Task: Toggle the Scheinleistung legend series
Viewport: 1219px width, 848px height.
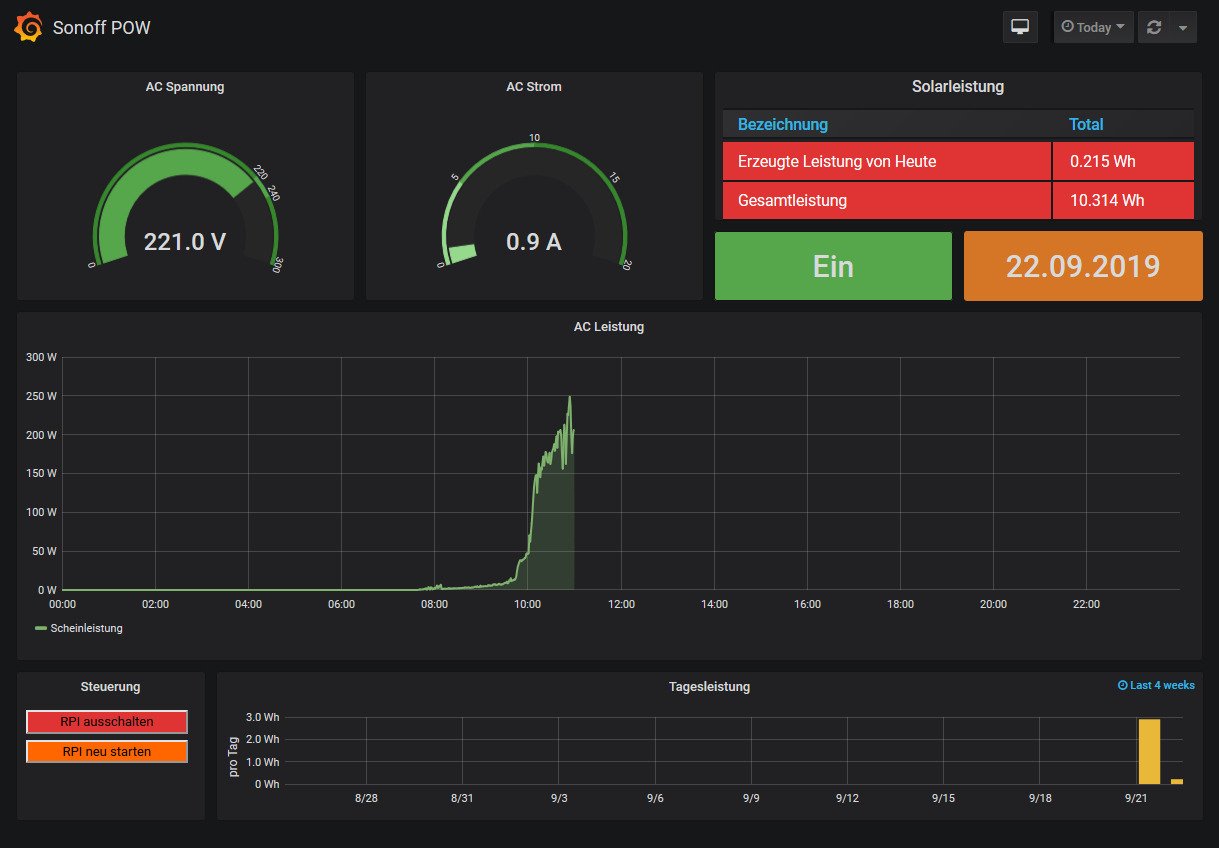Action: [x=86, y=628]
